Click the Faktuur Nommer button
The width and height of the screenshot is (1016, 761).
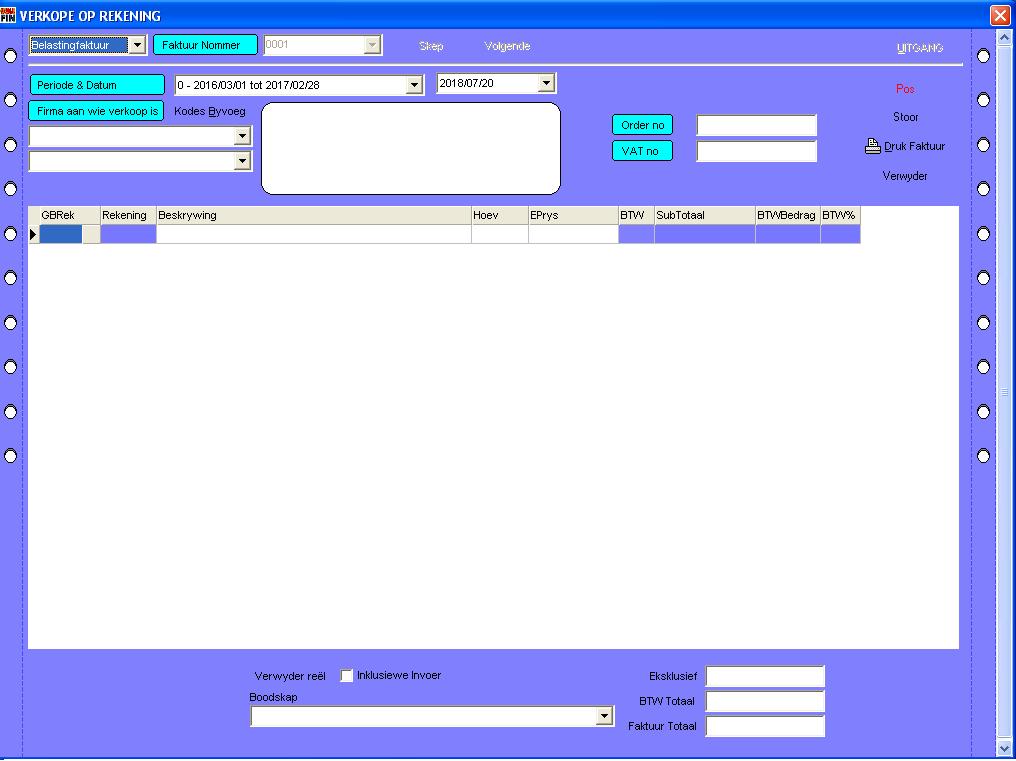tap(205, 45)
